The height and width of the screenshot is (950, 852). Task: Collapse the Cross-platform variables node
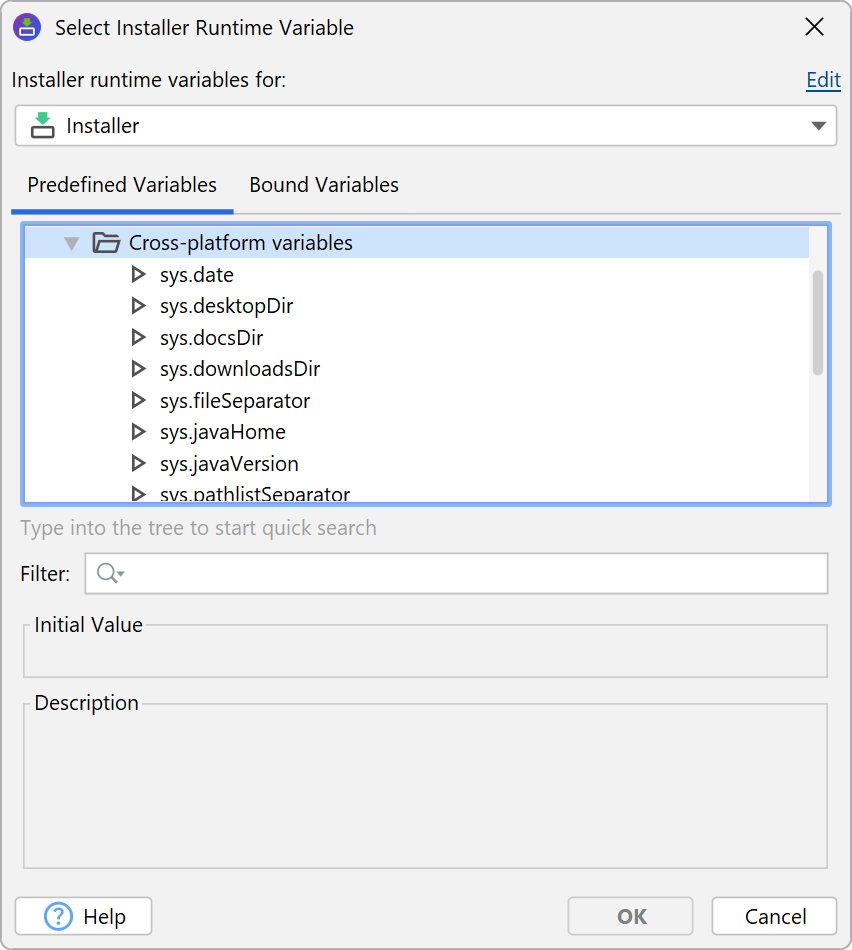tap(71, 243)
